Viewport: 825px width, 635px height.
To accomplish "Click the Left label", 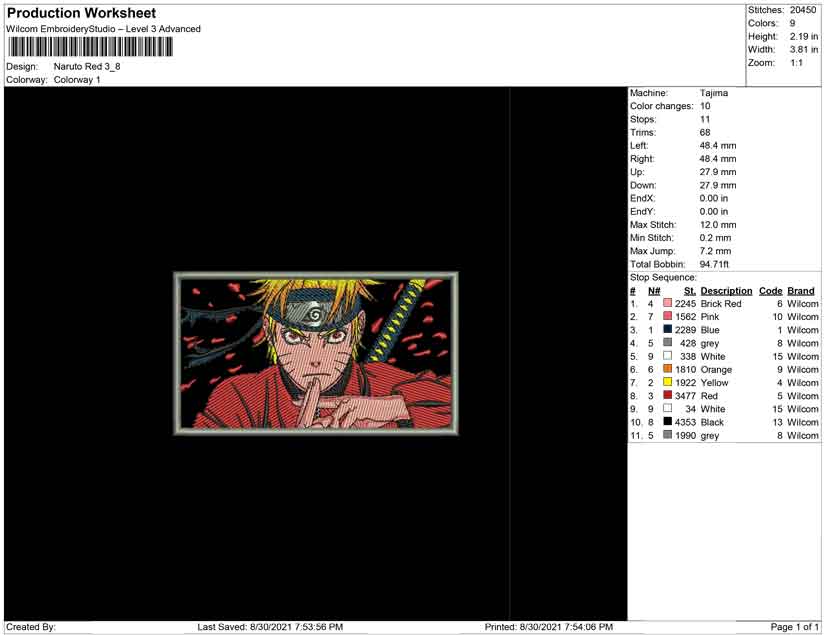I will click(x=639, y=145).
